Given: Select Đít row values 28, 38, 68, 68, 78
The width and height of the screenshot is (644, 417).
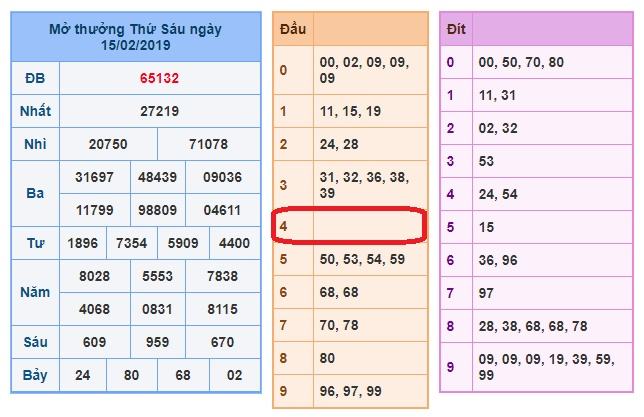Looking at the screenshot, I should (533, 325).
